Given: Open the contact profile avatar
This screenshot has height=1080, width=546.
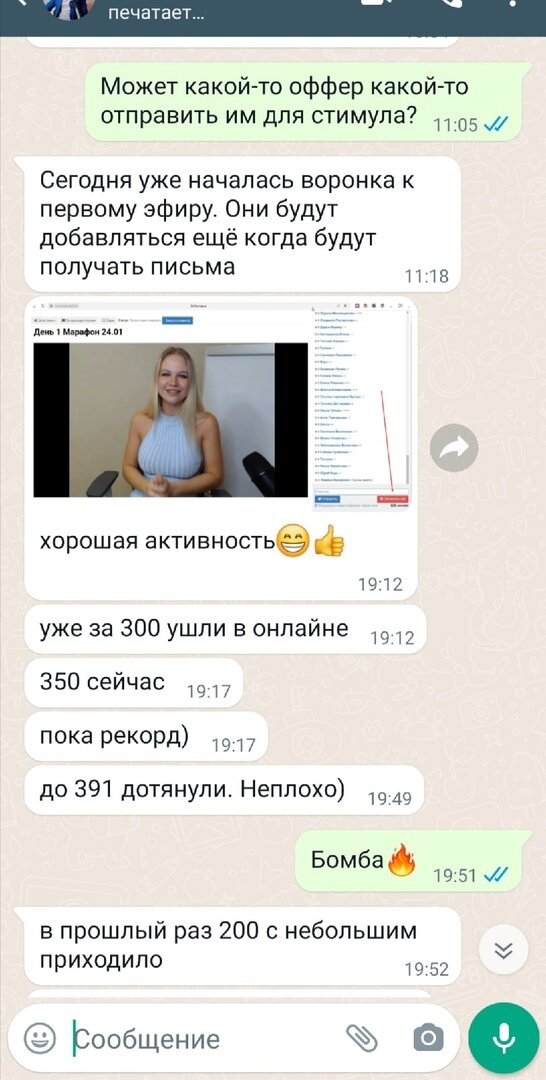Looking at the screenshot, I should coord(68,8).
